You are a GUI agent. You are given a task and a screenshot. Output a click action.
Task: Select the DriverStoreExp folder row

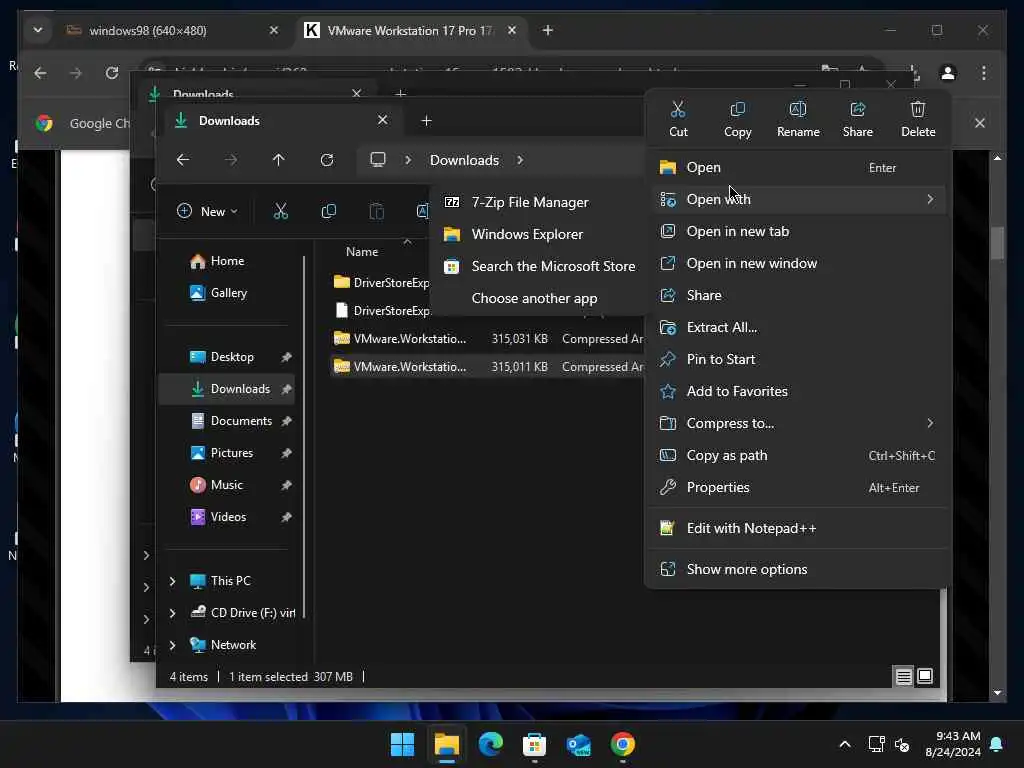point(380,283)
